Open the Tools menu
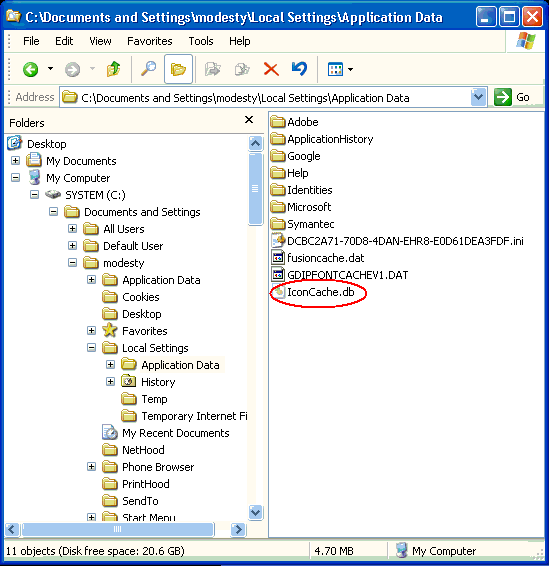 (x=201, y=41)
